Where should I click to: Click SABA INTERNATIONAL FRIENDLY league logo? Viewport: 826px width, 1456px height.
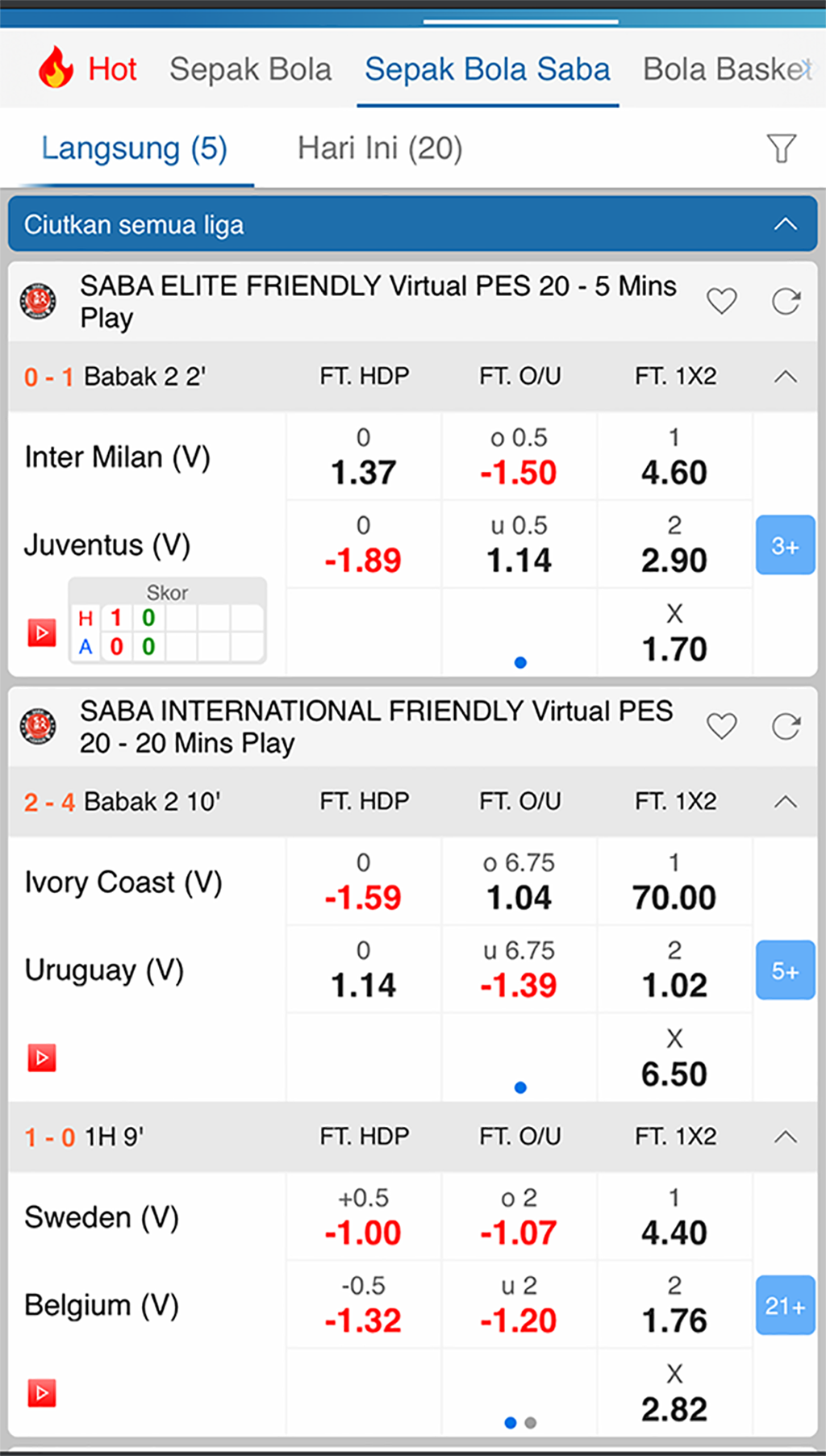point(38,726)
